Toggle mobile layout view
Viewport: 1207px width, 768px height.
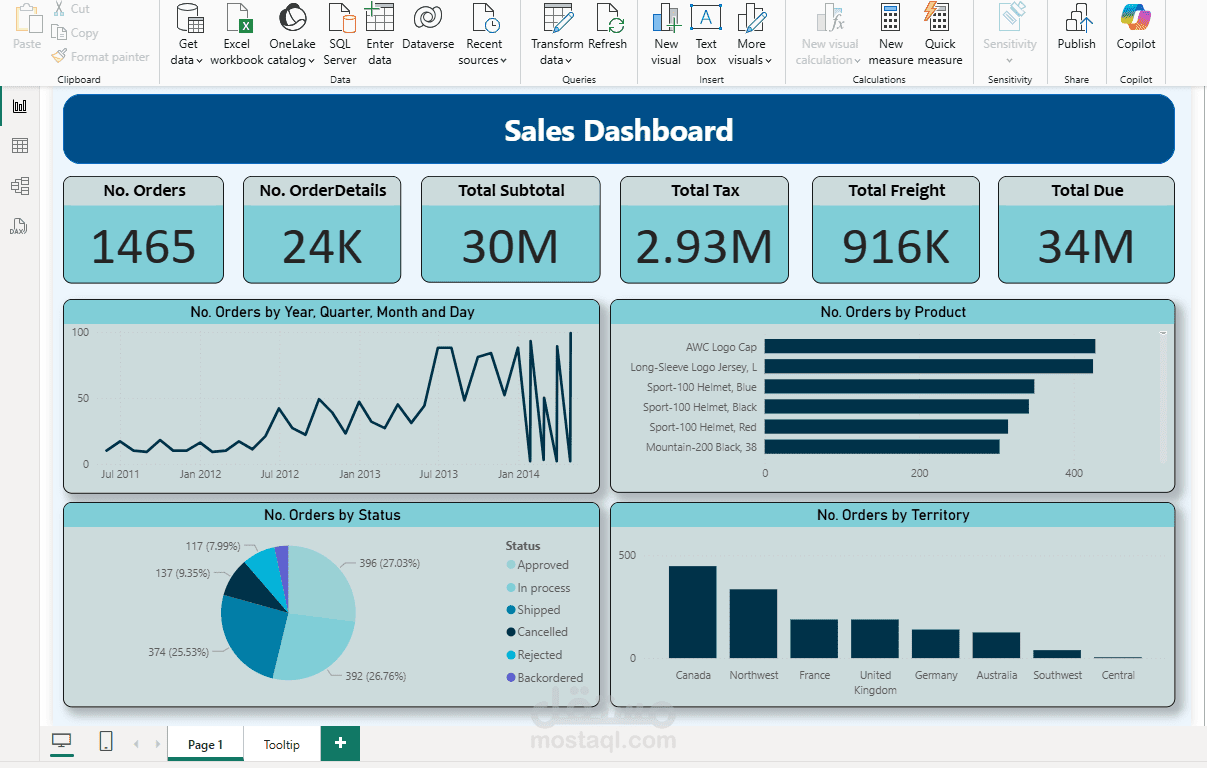coord(105,742)
